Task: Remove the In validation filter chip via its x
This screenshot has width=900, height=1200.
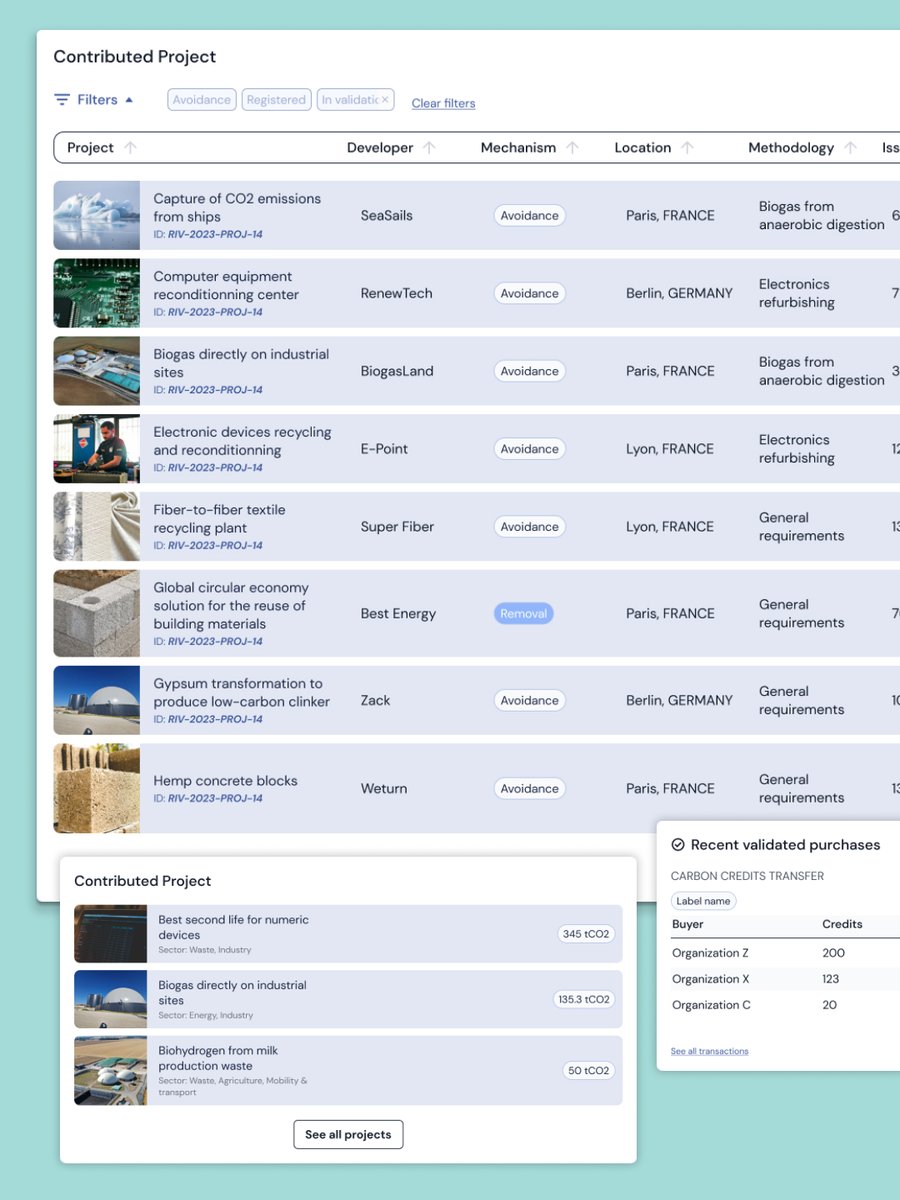Action: [x=384, y=100]
